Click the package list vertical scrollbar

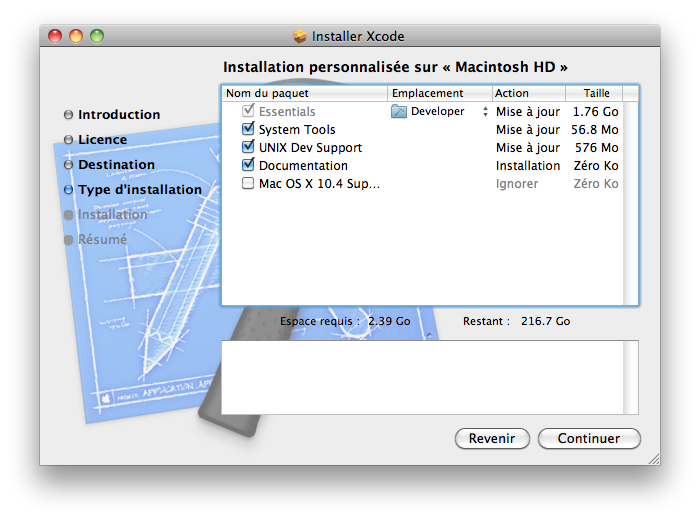coord(630,203)
